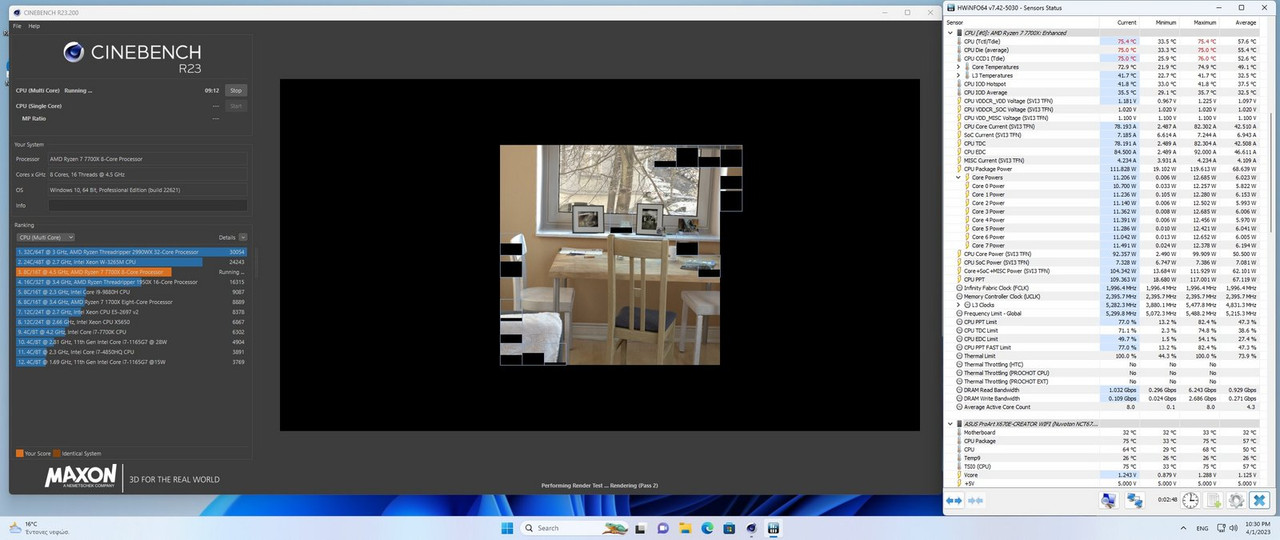Screen dimensions: 1280x540
Task: Expand L3 Clocks tree row
Action: [x=958, y=304]
